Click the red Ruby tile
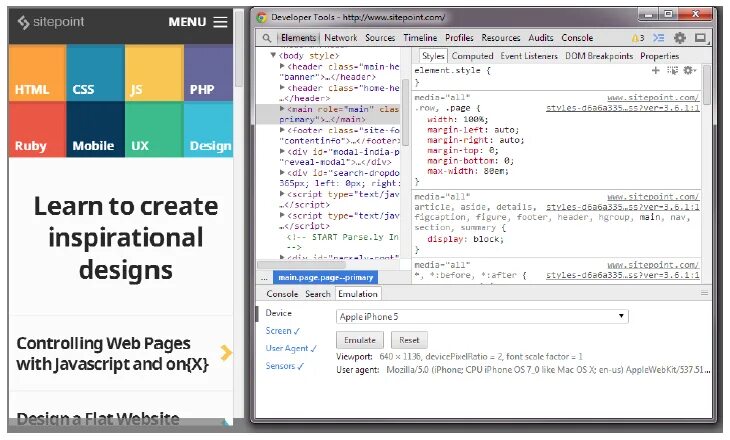 (37, 129)
